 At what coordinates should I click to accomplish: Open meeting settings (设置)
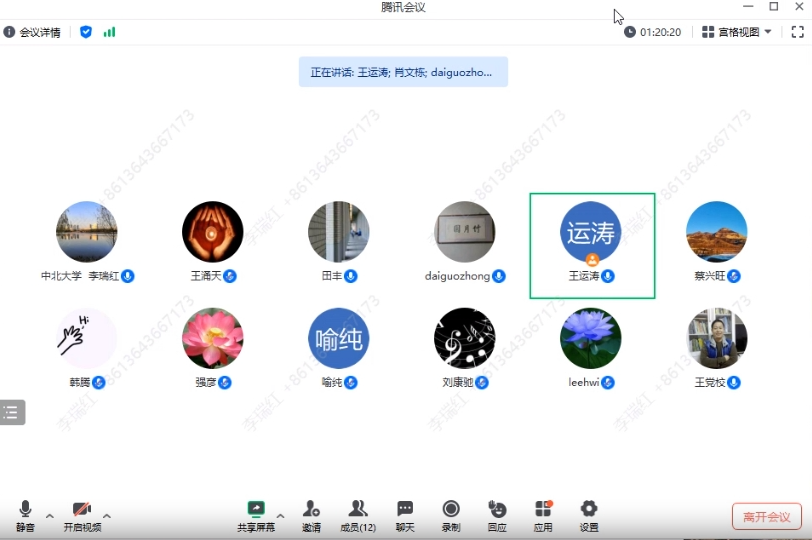[x=589, y=515]
